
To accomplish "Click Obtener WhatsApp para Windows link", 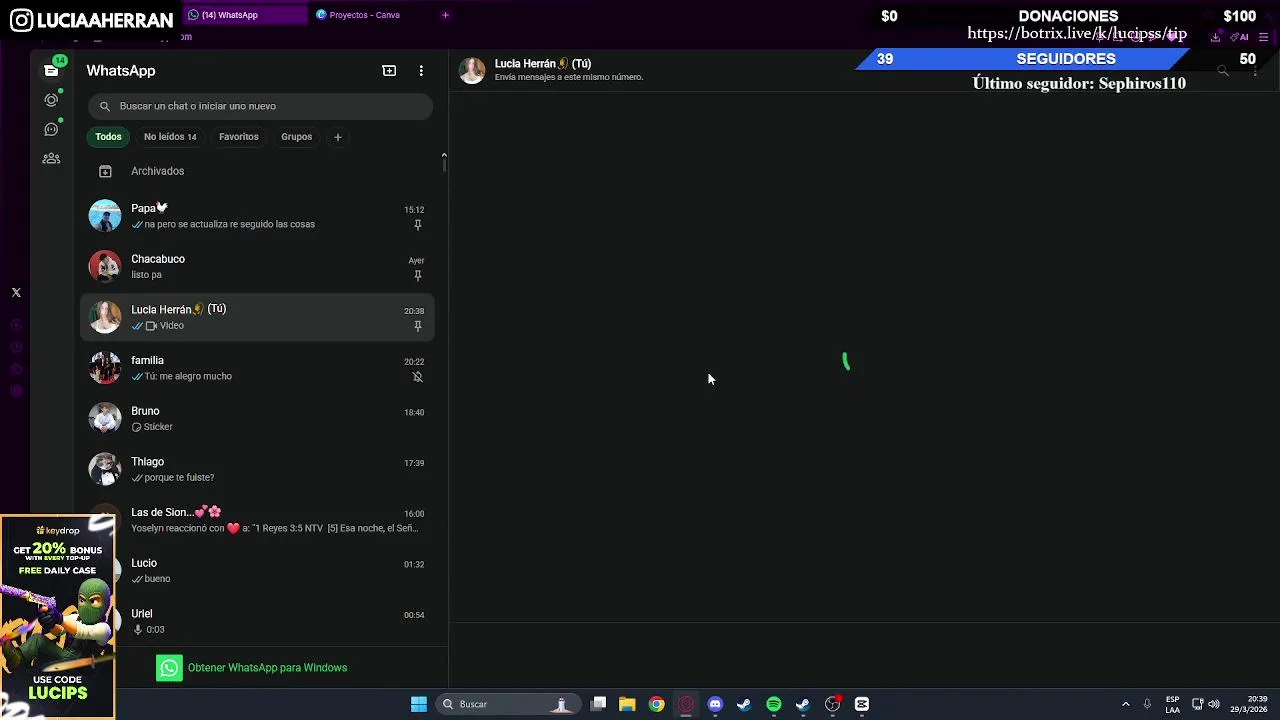I will [267, 668].
